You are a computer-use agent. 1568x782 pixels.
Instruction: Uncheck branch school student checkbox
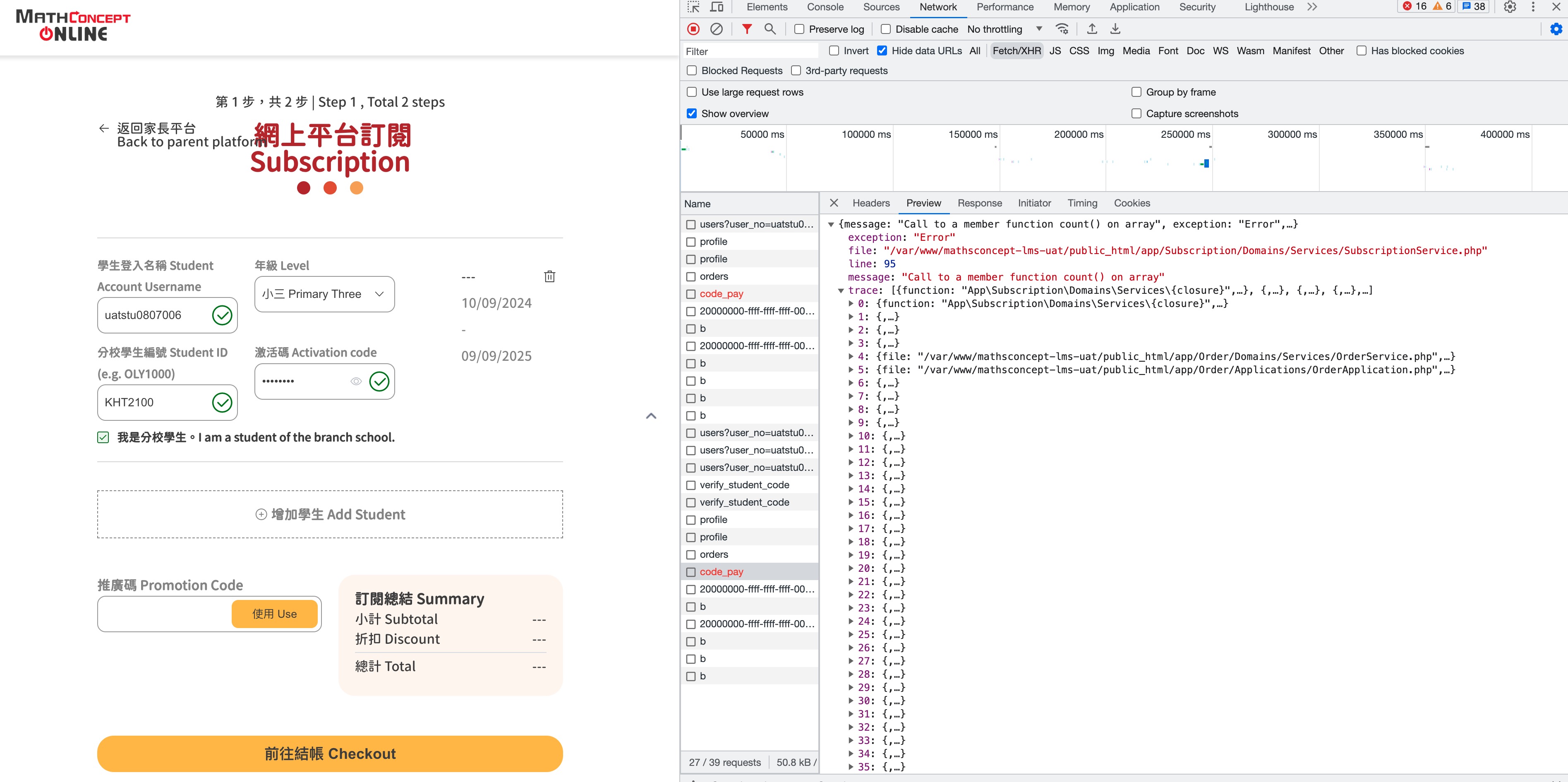point(103,437)
